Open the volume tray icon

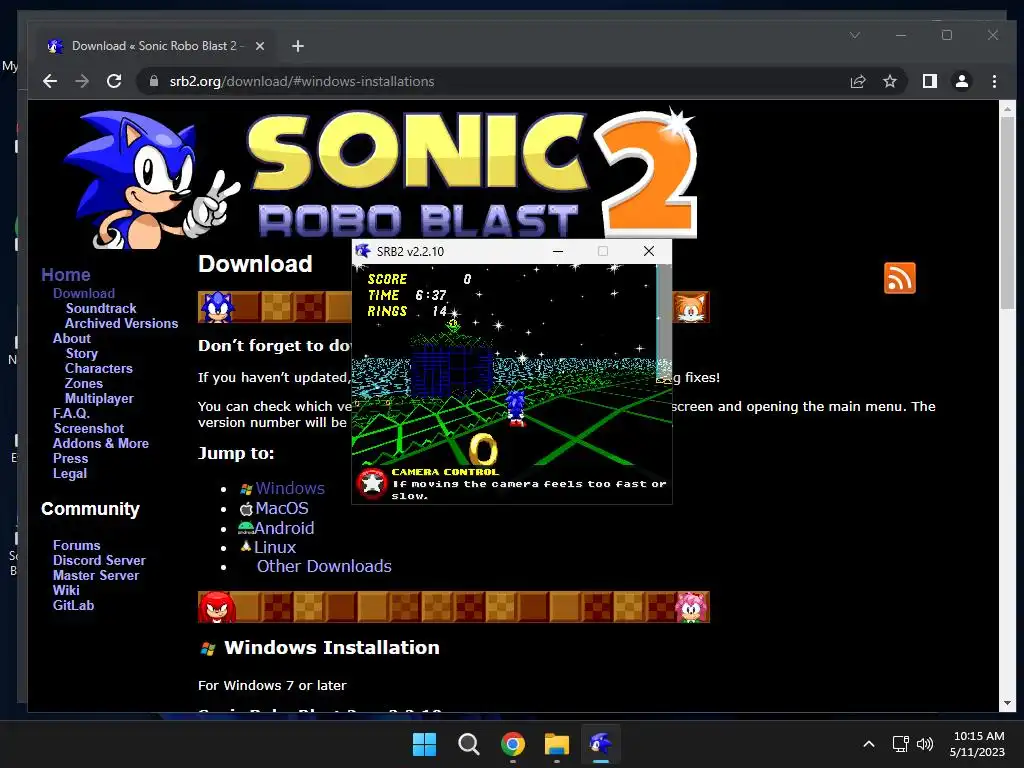(925, 744)
